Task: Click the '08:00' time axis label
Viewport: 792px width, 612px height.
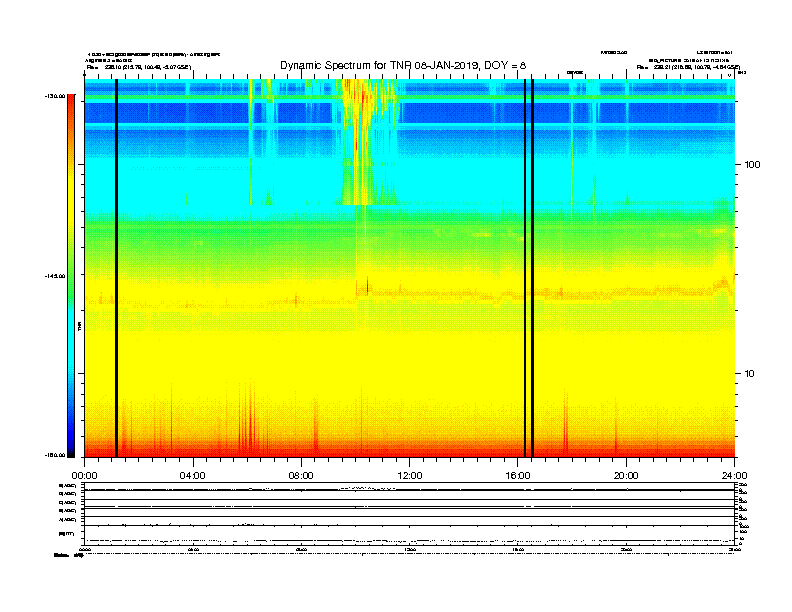Action: (x=301, y=476)
